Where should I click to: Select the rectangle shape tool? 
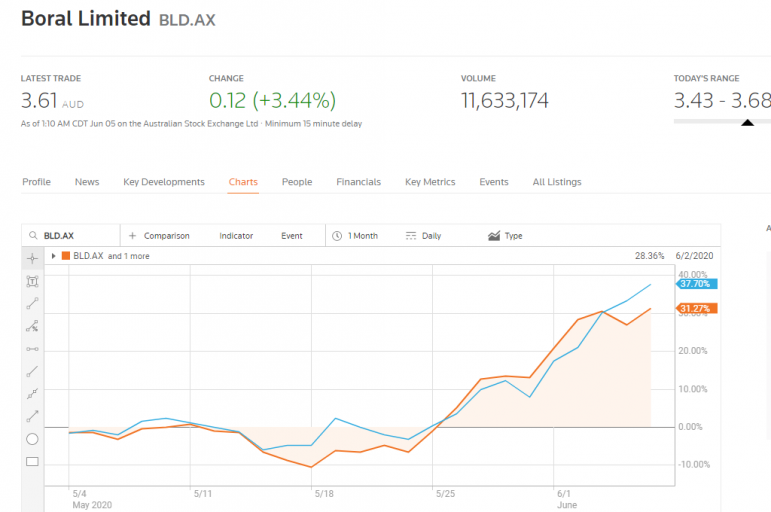[32, 462]
